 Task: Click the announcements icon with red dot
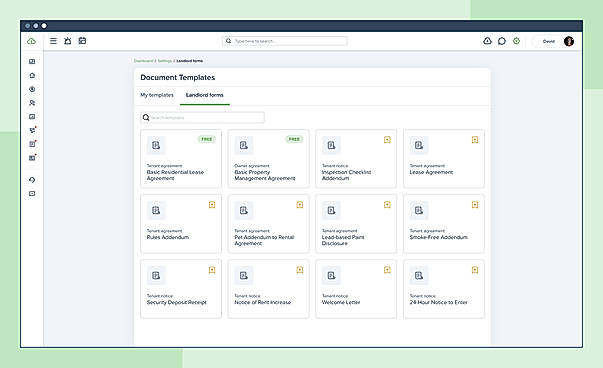[x=33, y=130]
